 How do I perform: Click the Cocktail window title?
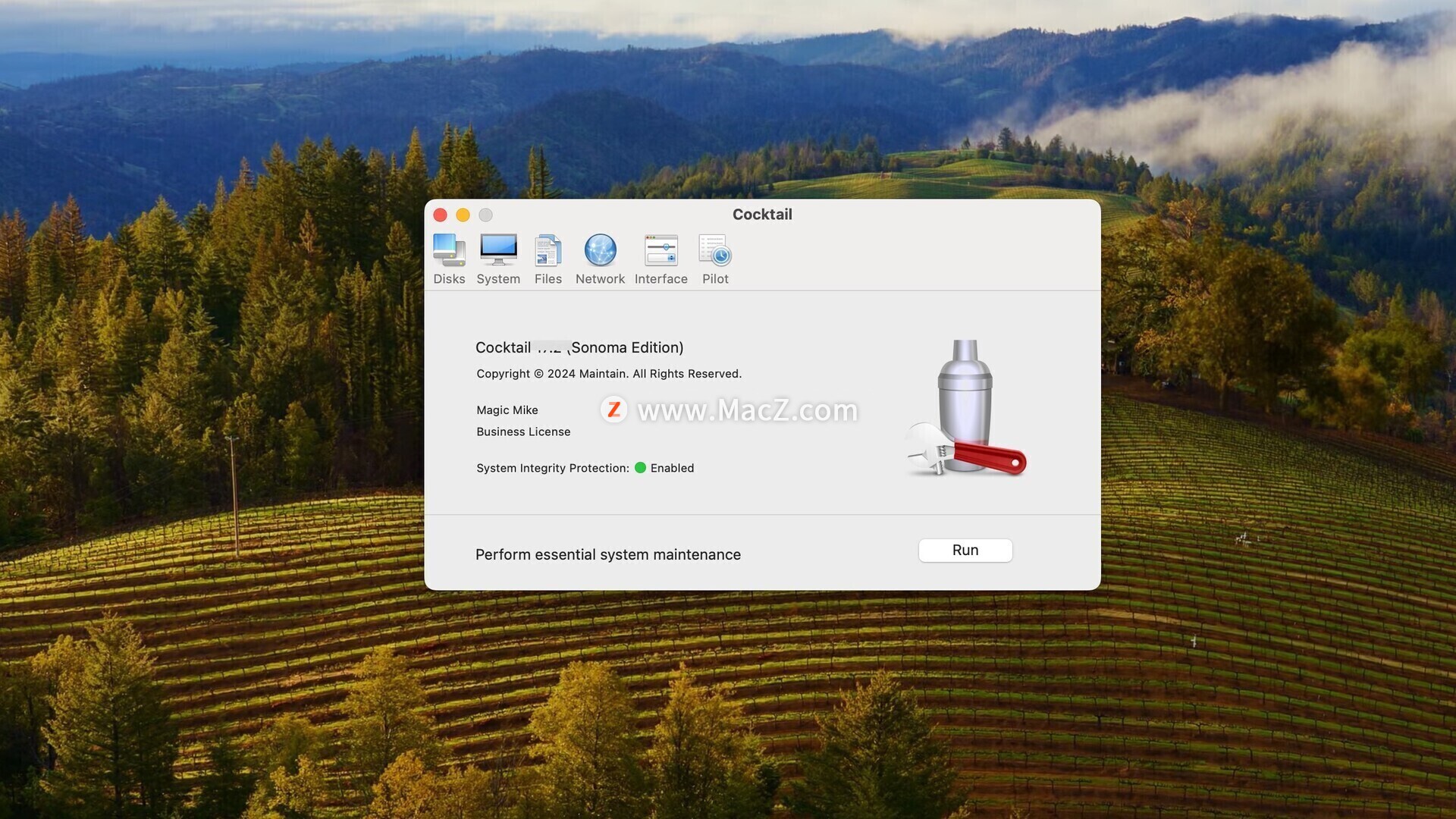[x=762, y=215]
